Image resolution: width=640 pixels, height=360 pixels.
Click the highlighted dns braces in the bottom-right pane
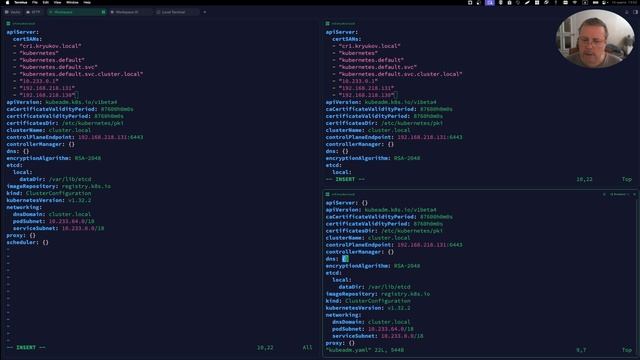point(345,259)
